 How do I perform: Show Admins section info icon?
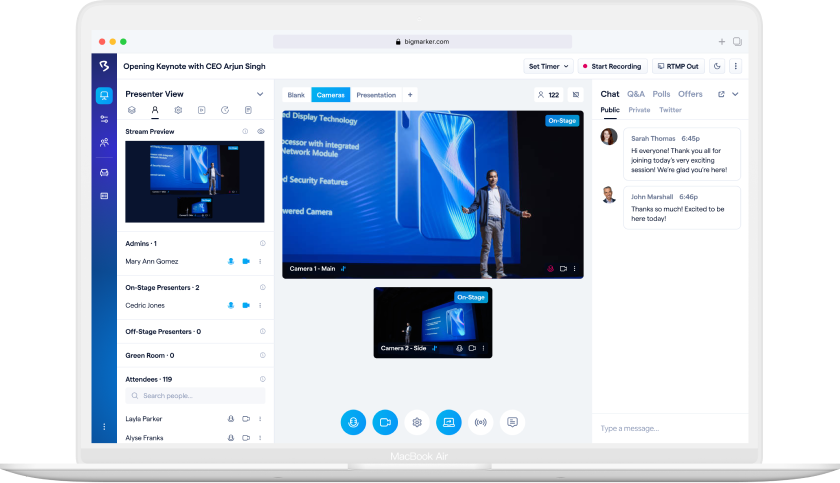pos(262,243)
